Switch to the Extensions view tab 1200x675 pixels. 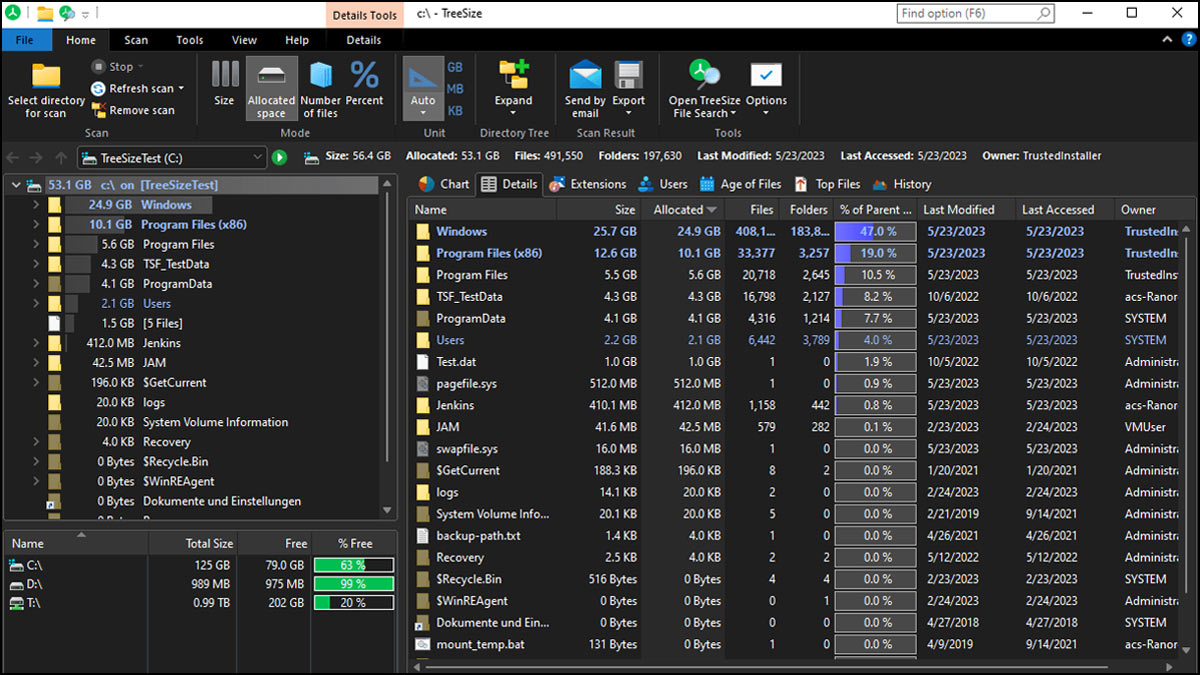point(586,184)
